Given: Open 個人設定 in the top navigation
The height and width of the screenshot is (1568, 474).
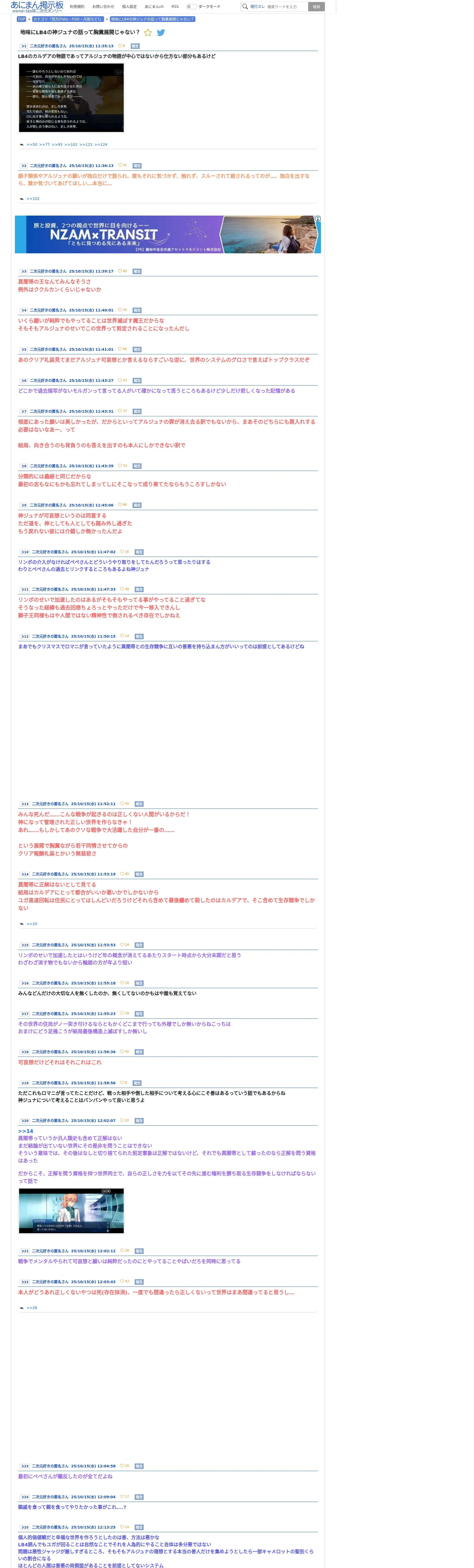Looking at the screenshot, I should click(129, 7).
